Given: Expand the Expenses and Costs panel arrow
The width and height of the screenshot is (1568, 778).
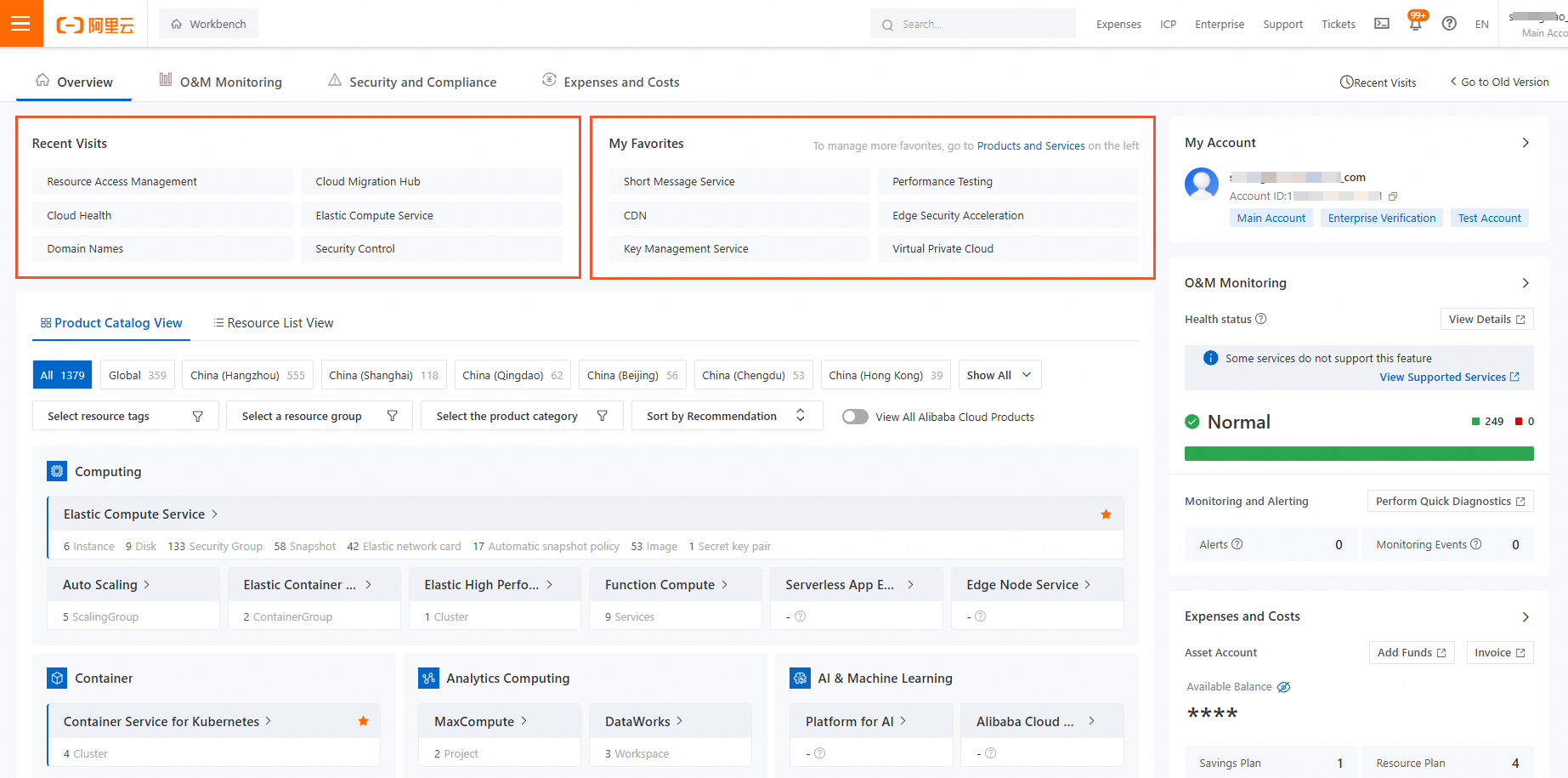Looking at the screenshot, I should (x=1526, y=616).
